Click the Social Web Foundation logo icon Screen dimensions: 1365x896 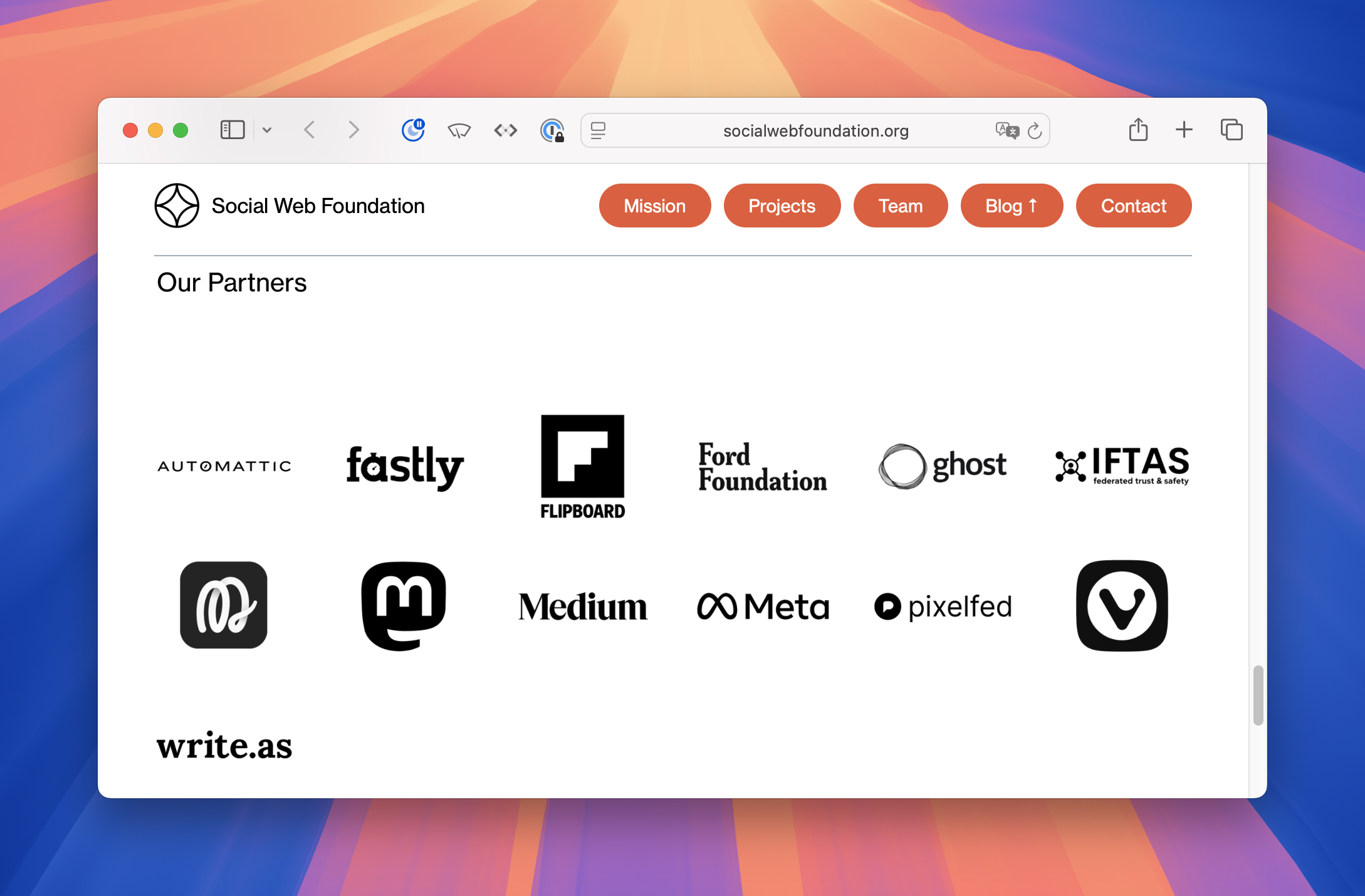[177, 206]
